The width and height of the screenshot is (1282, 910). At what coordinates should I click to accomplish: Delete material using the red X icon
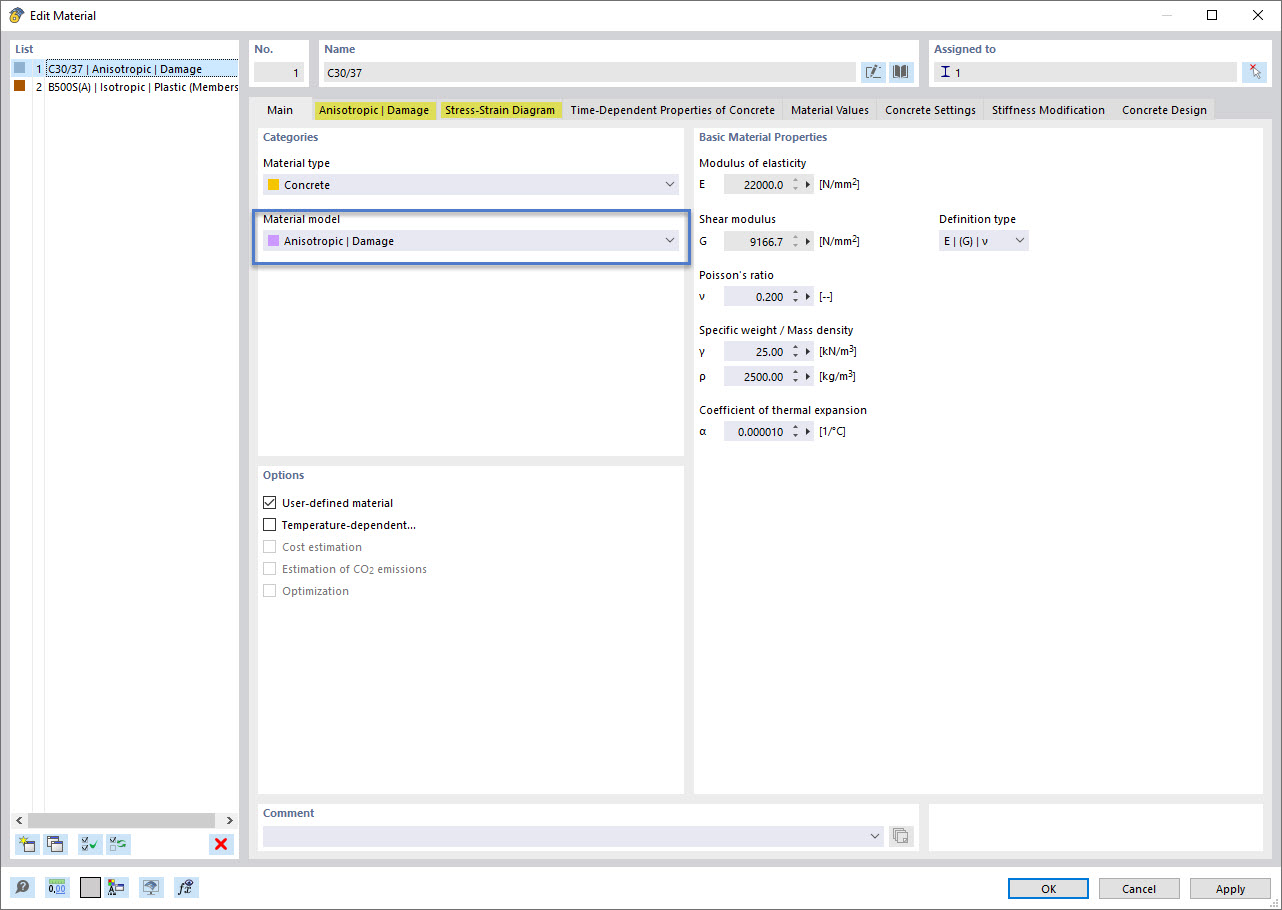[x=221, y=844]
